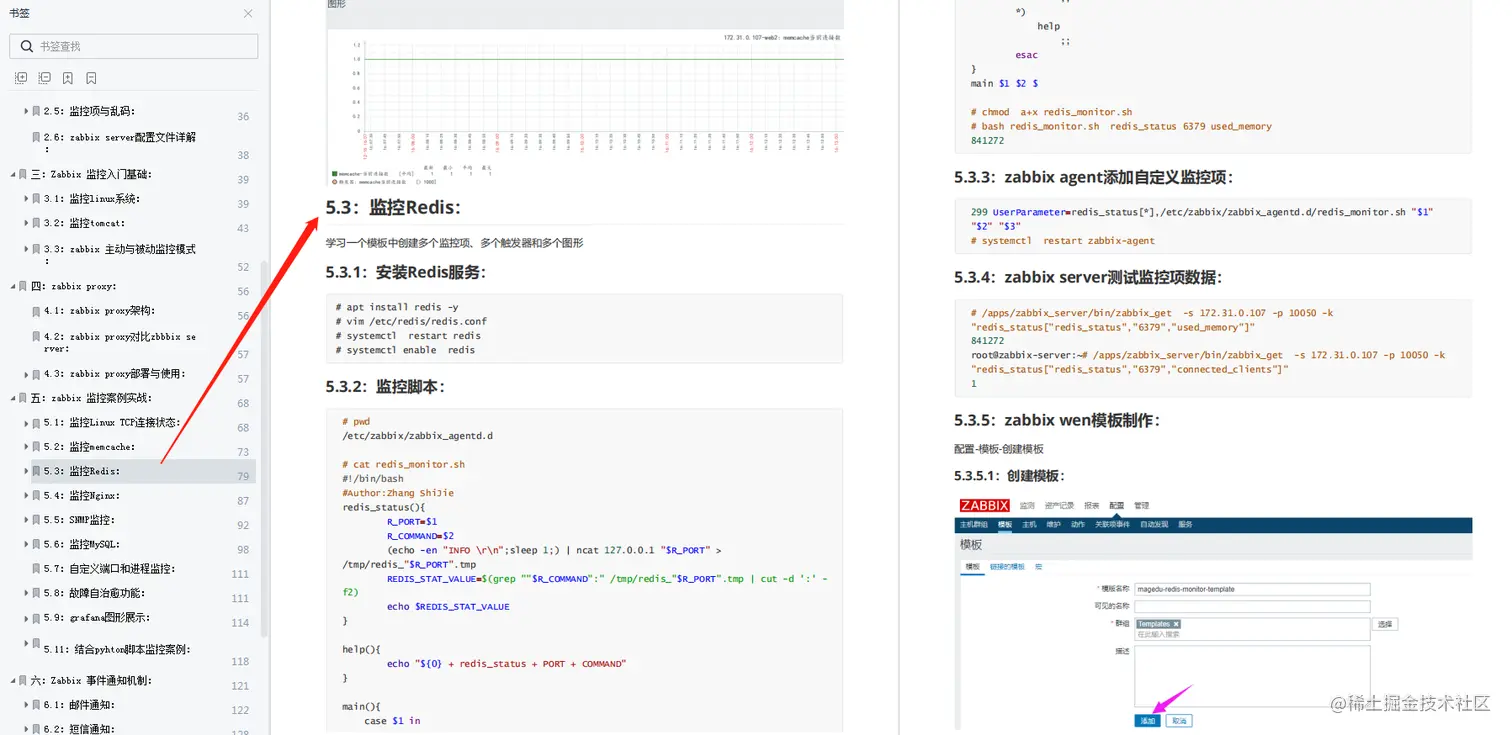Click bookmark icon beside 5.2: 监控memcache
Viewport: 1512px width, 735px height.
click(x=37, y=447)
